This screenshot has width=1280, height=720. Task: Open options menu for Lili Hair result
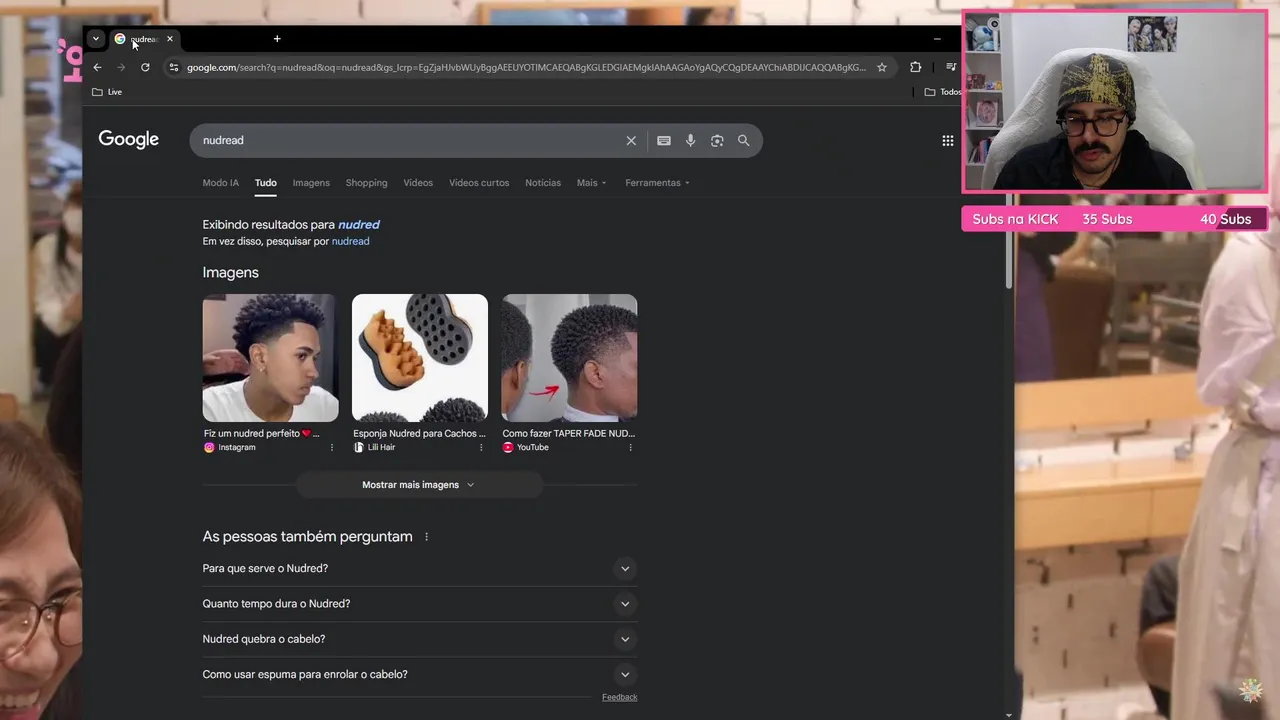(481, 448)
